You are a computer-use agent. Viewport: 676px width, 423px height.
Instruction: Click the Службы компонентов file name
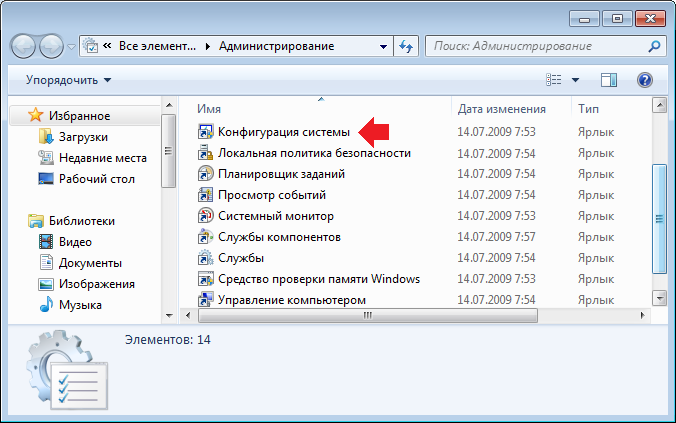tap(279, 237)
